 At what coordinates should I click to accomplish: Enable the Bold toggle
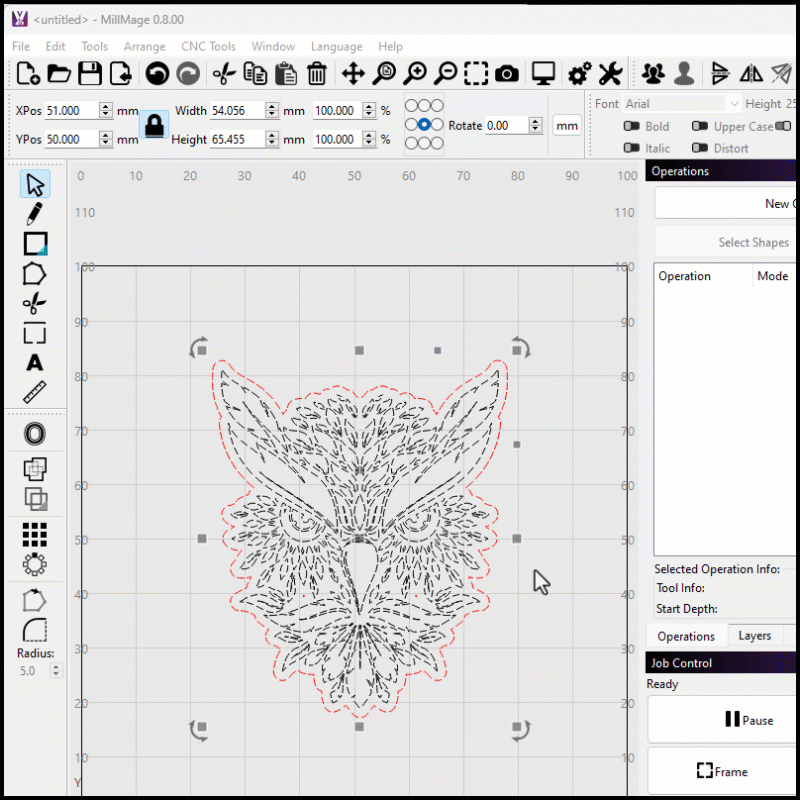632,127
